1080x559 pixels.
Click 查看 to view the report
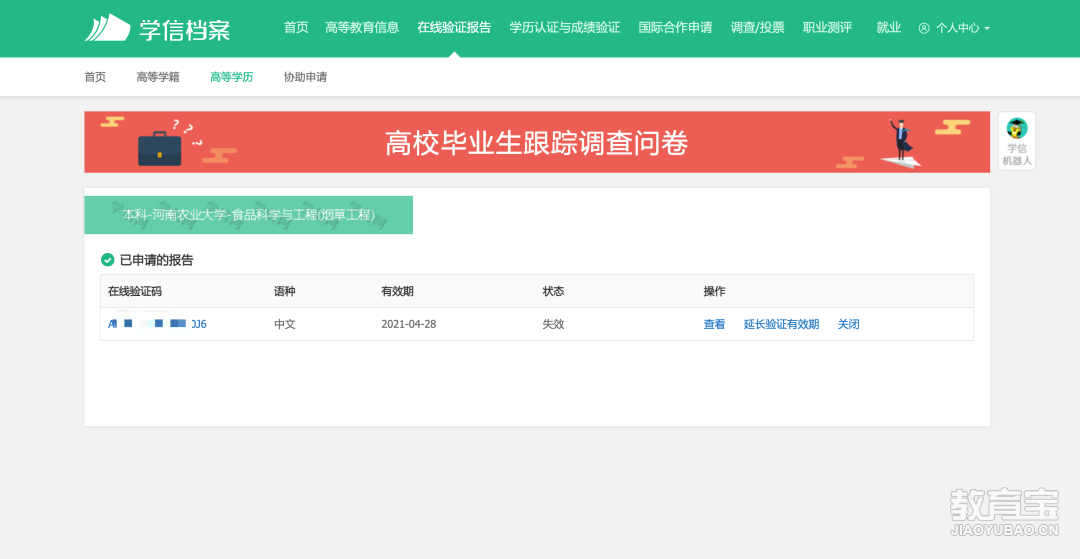(714, 324)
